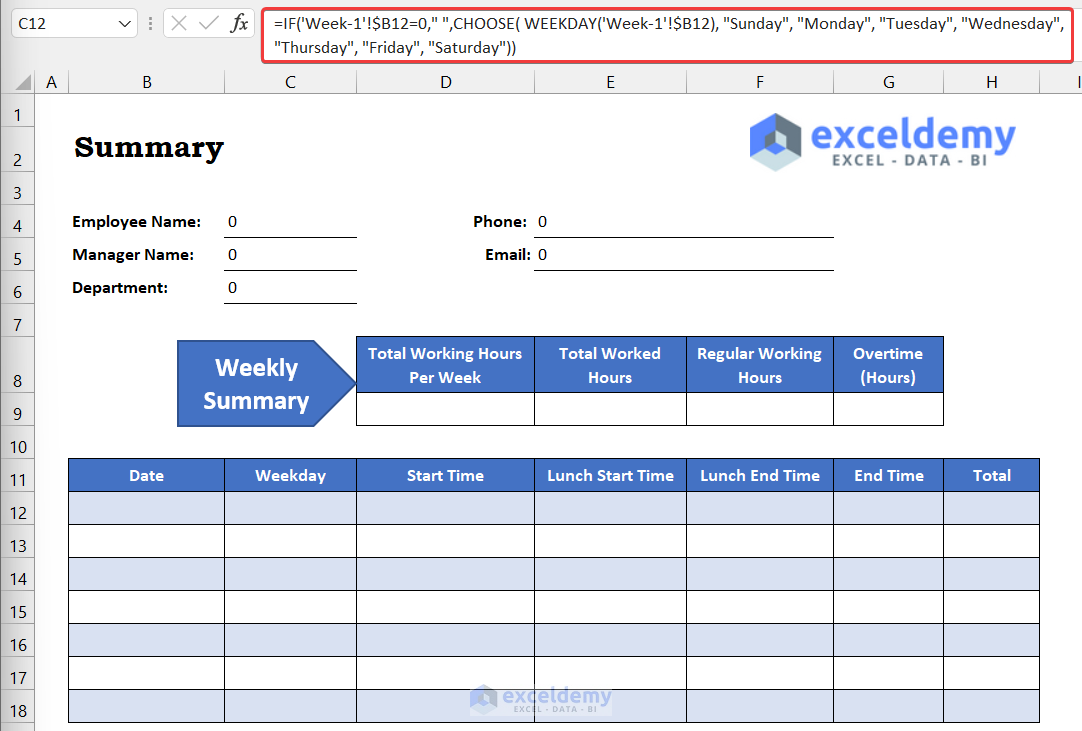Click the Phone: label
Viewport: 1082px width, 731px height.
click(x=500, y=222)
